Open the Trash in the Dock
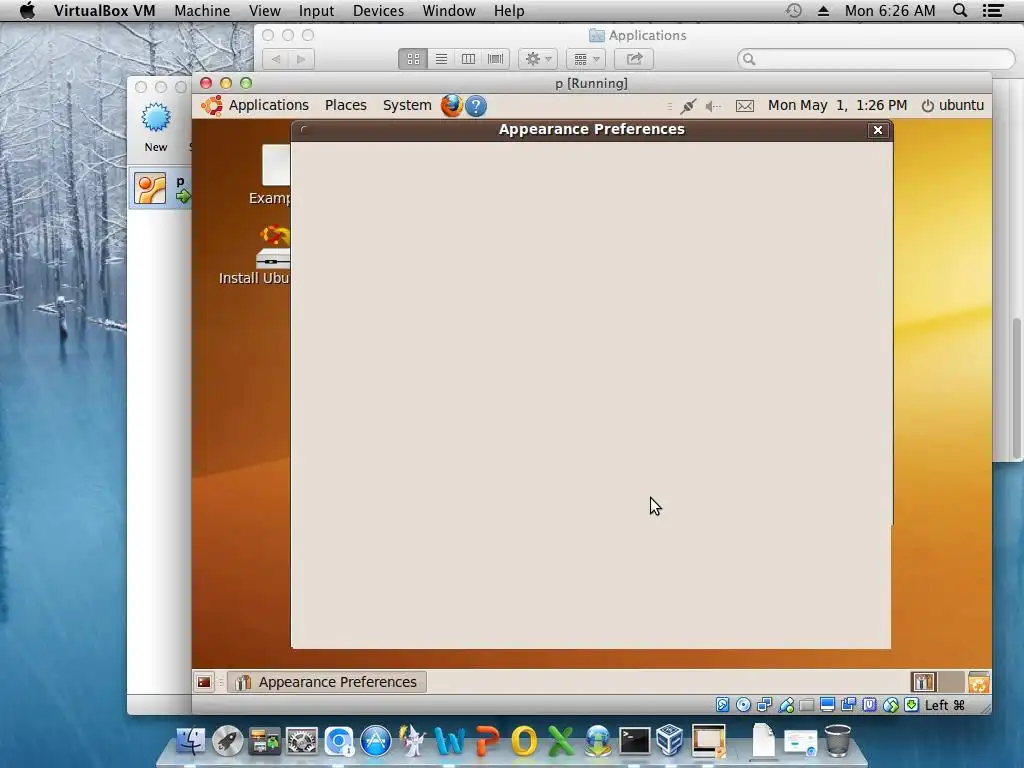The height and width of the screenshot is (768, 1024). coord(838,741)
